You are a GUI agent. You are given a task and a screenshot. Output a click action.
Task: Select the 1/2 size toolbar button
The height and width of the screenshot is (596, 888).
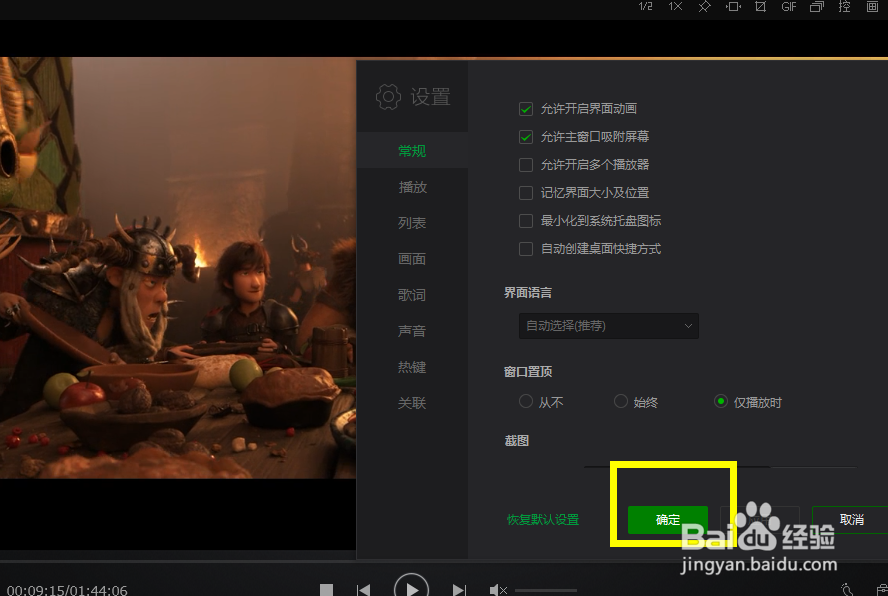click(x=646, y=7)
